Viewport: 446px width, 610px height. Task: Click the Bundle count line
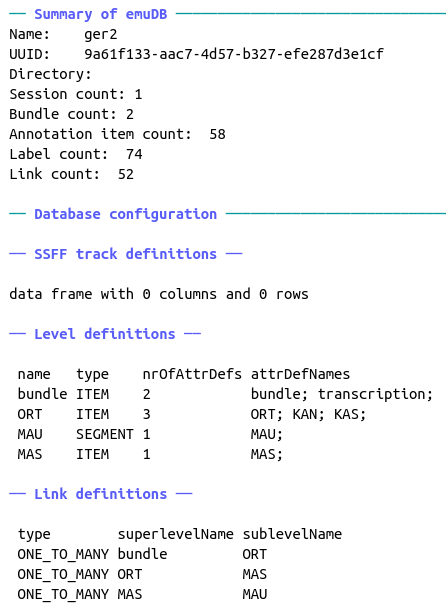(x=71, y=114)
